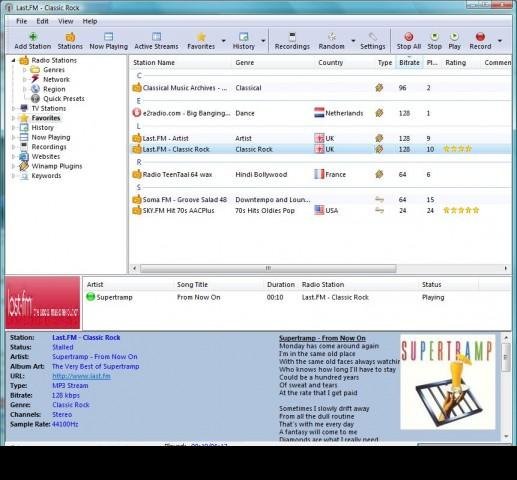The height and width of the screenshot is (480, 517).
Task: Expand the TV Stations tree node
Action: pos(13,108)
